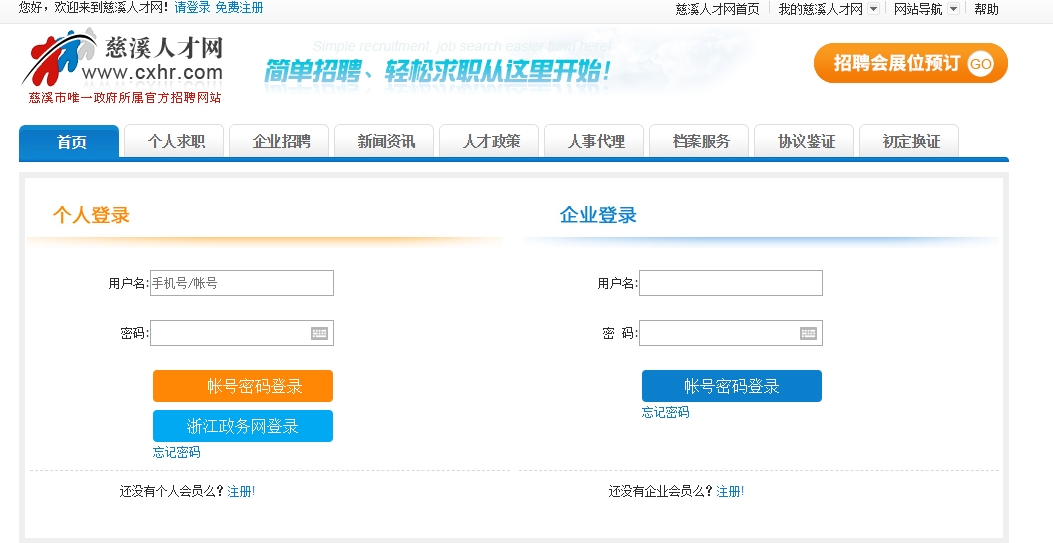Click the blue enterprise 帐号密码登录 button
The width and height of the screenshot is (1053, 543).
(732, 386)
